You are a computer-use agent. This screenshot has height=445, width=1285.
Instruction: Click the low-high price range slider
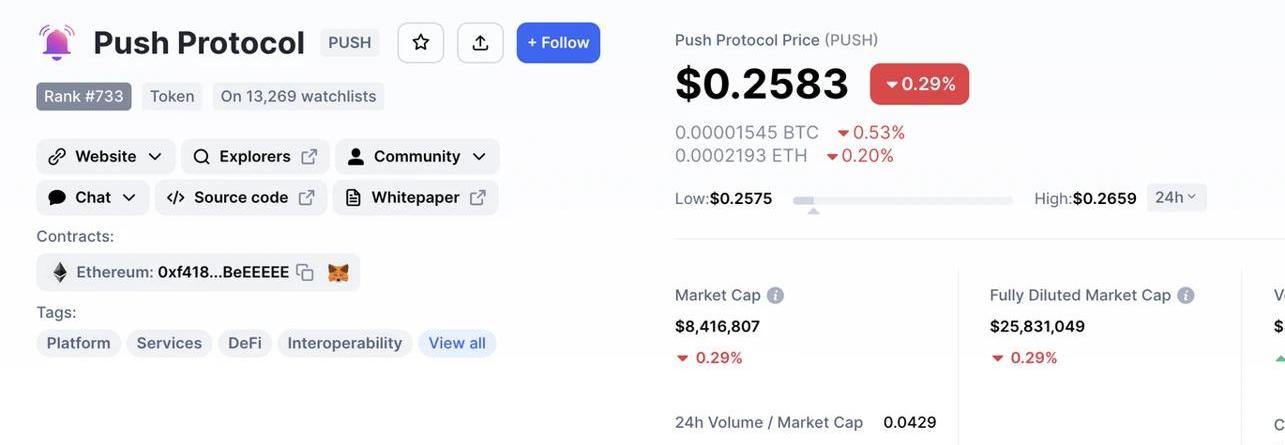coord(902,201)
